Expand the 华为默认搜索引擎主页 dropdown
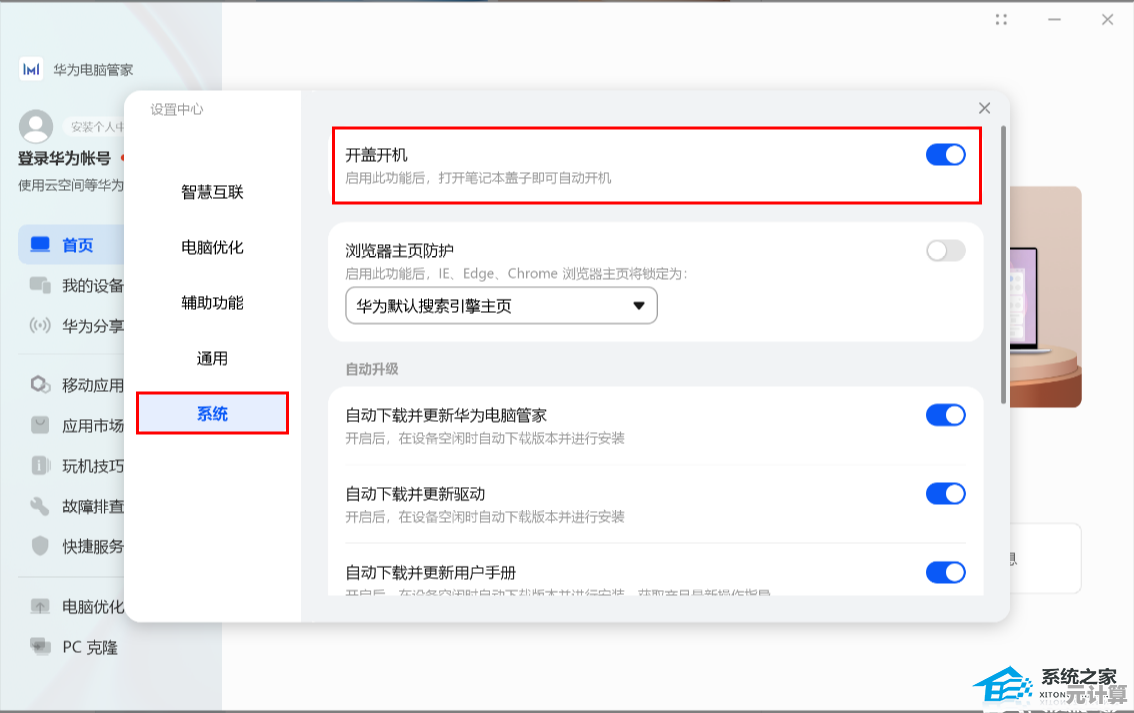Viewport: 1134px width, 713px height. pyautogui.click(x=501, y=306)
